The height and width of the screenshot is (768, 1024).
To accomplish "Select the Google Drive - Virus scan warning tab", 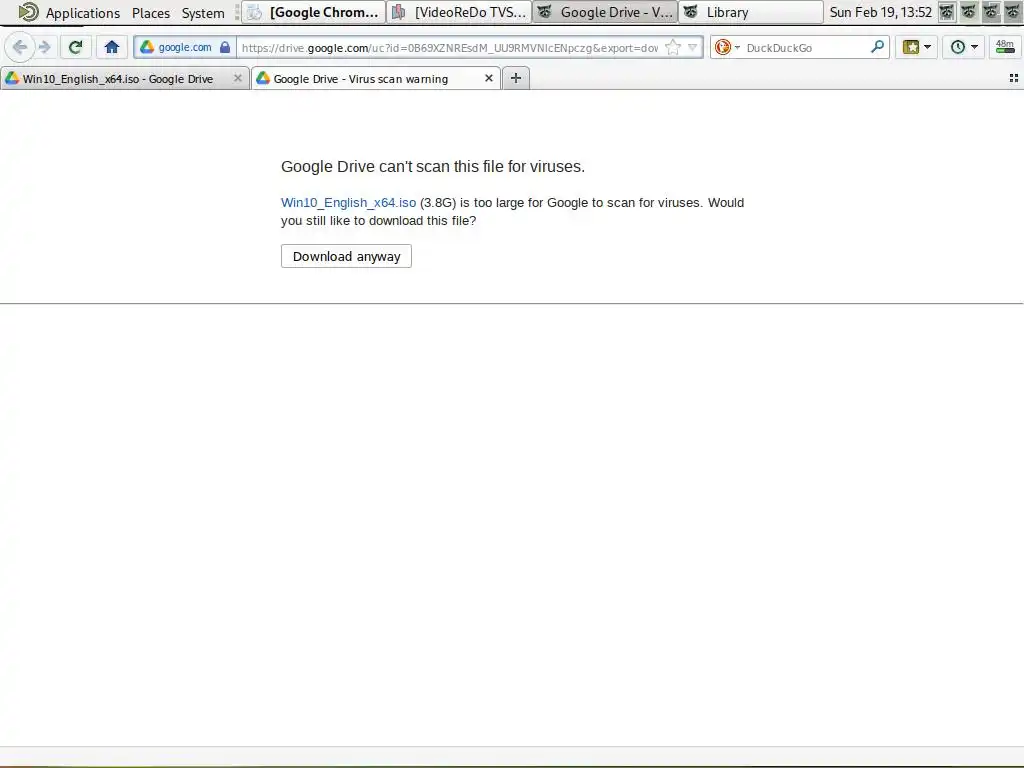I will (361, 79).
